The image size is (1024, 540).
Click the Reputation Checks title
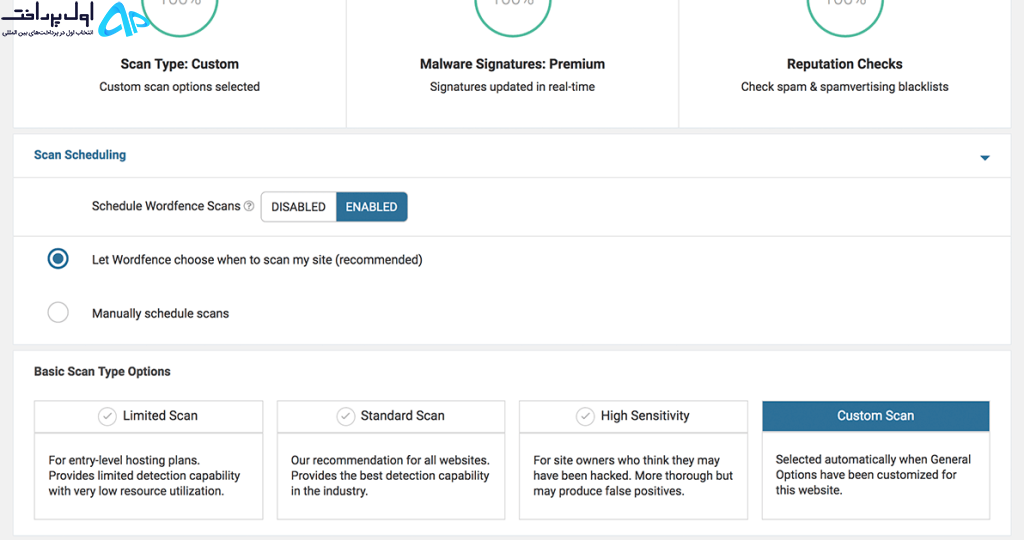point(844,64)
